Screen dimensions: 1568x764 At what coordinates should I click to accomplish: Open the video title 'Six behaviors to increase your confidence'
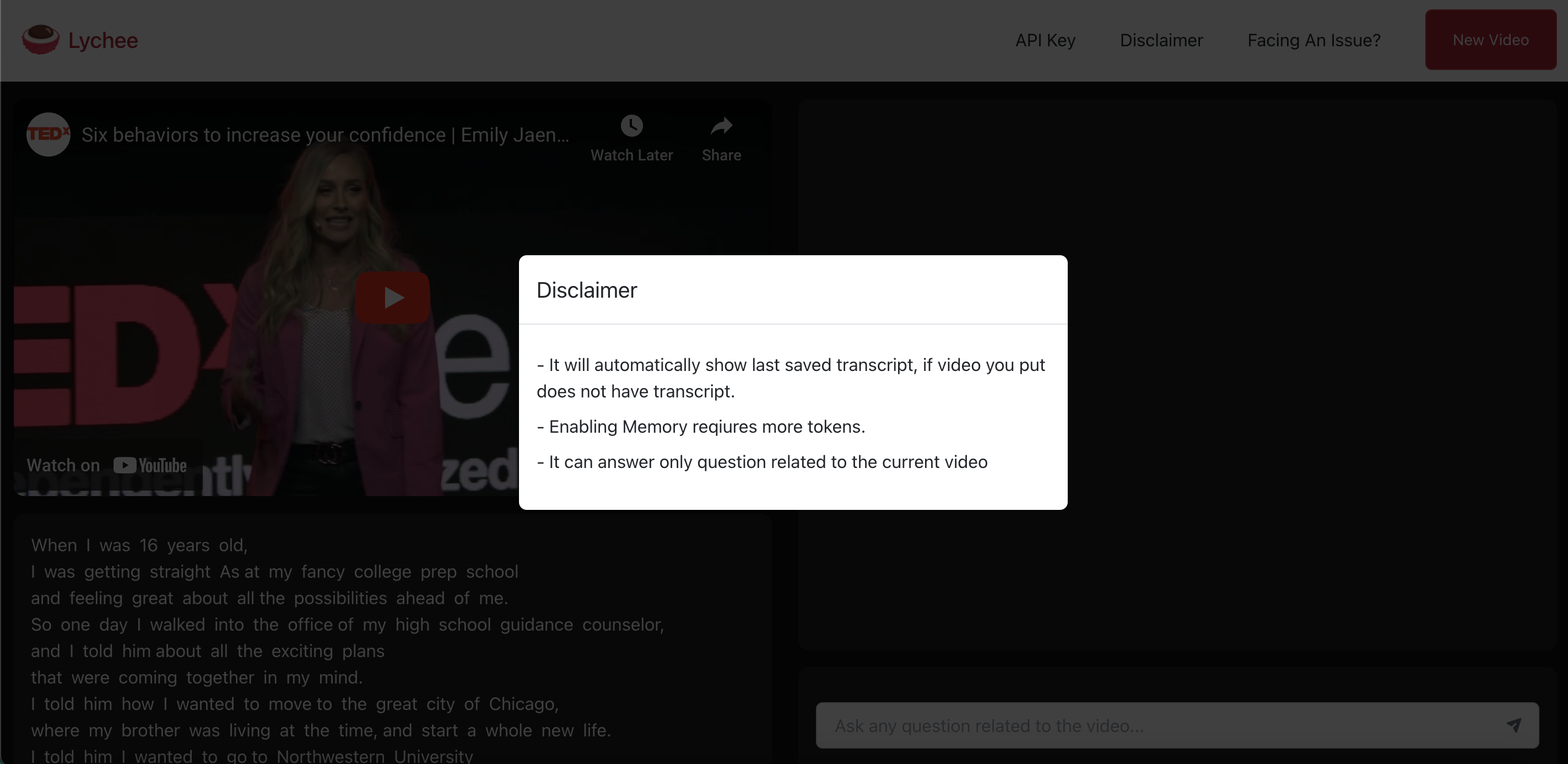tap(326, 134)
